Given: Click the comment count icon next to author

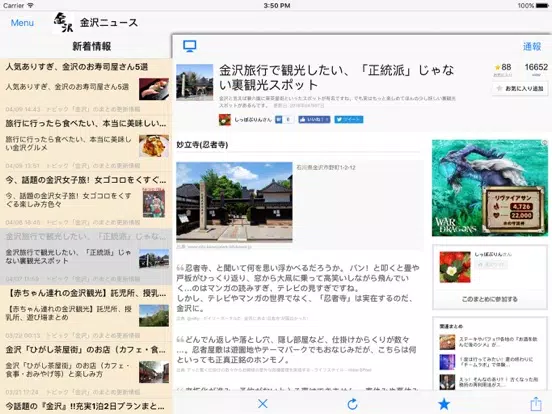Looking at the screenshot, I should pyautogui.click(x=284, y=120).
